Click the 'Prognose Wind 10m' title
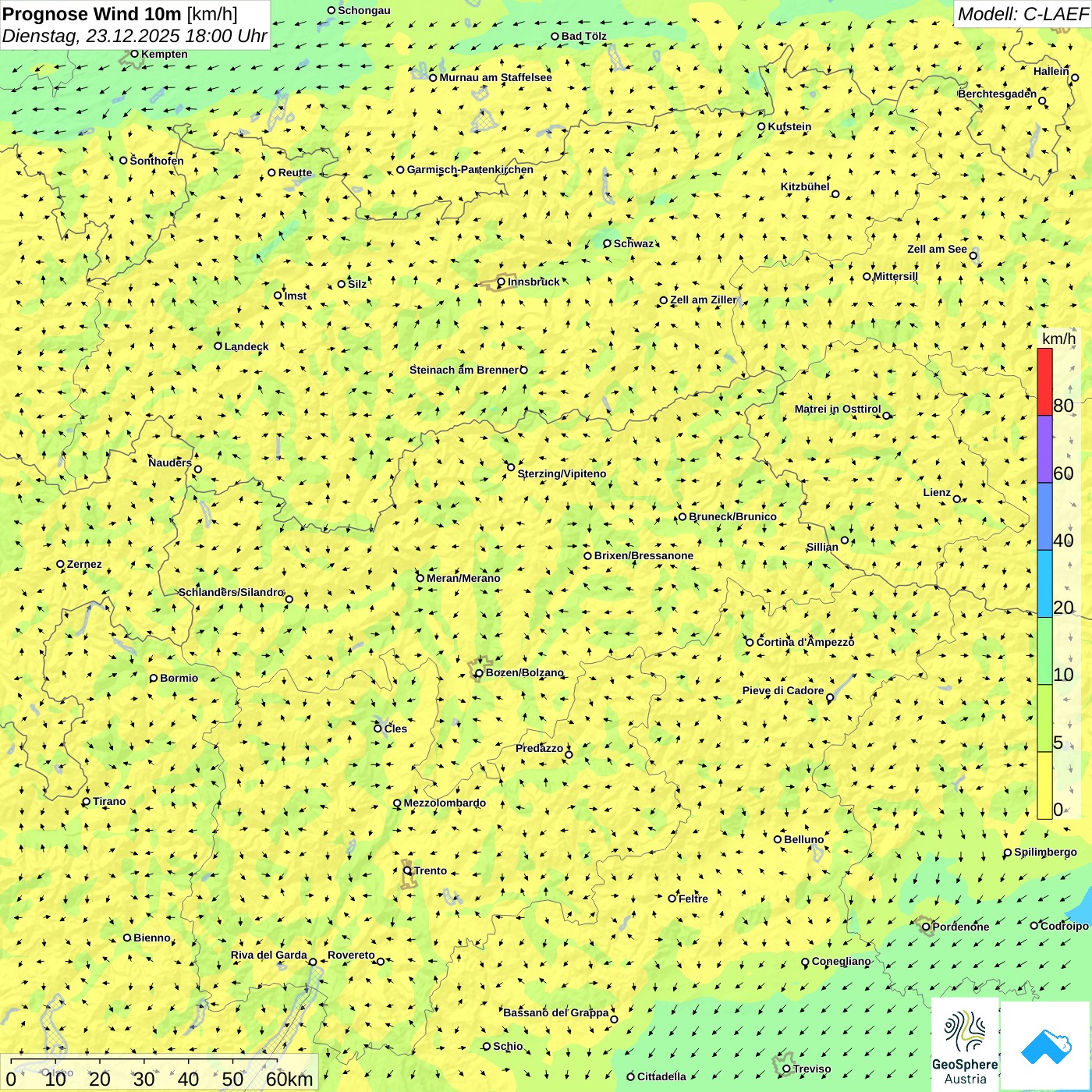Viewport: 1092px width, 1092px height. tap(92, 13)
